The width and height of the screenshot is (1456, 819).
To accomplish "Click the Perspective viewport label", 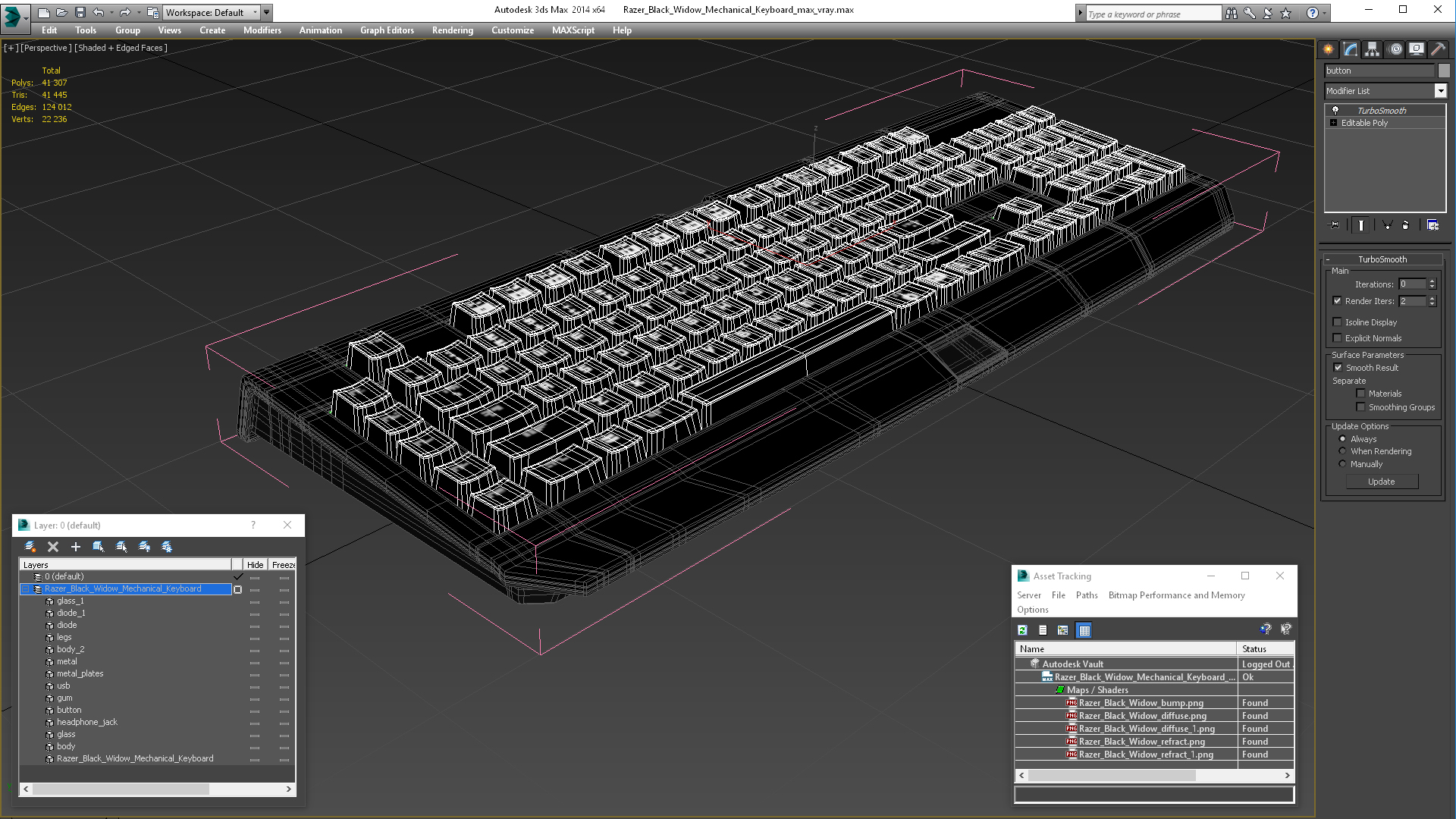I will coord(46,48).
